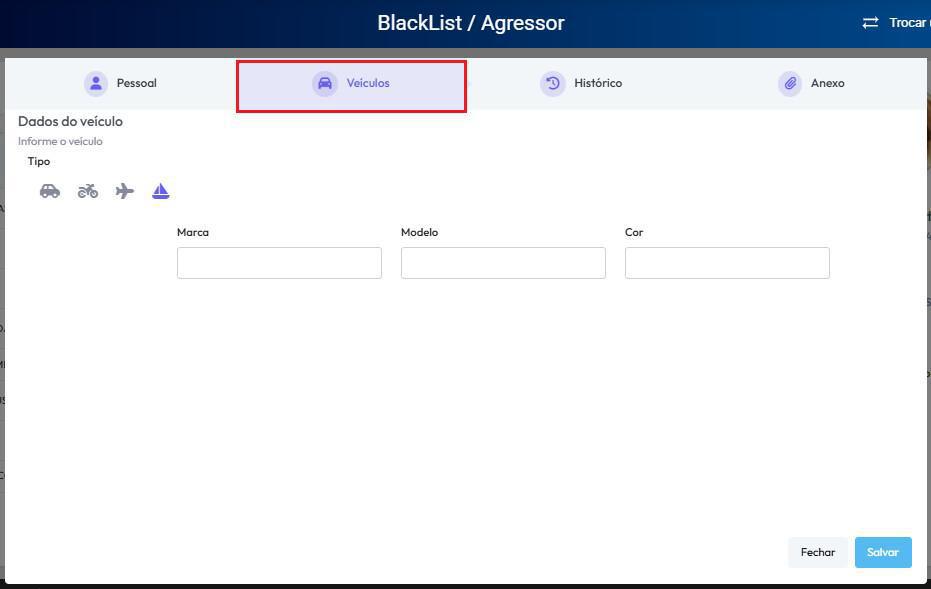The height and width of the screenshot is (589, 931).
Task: Click the Fechar button
Action: [x=818, y=553]
